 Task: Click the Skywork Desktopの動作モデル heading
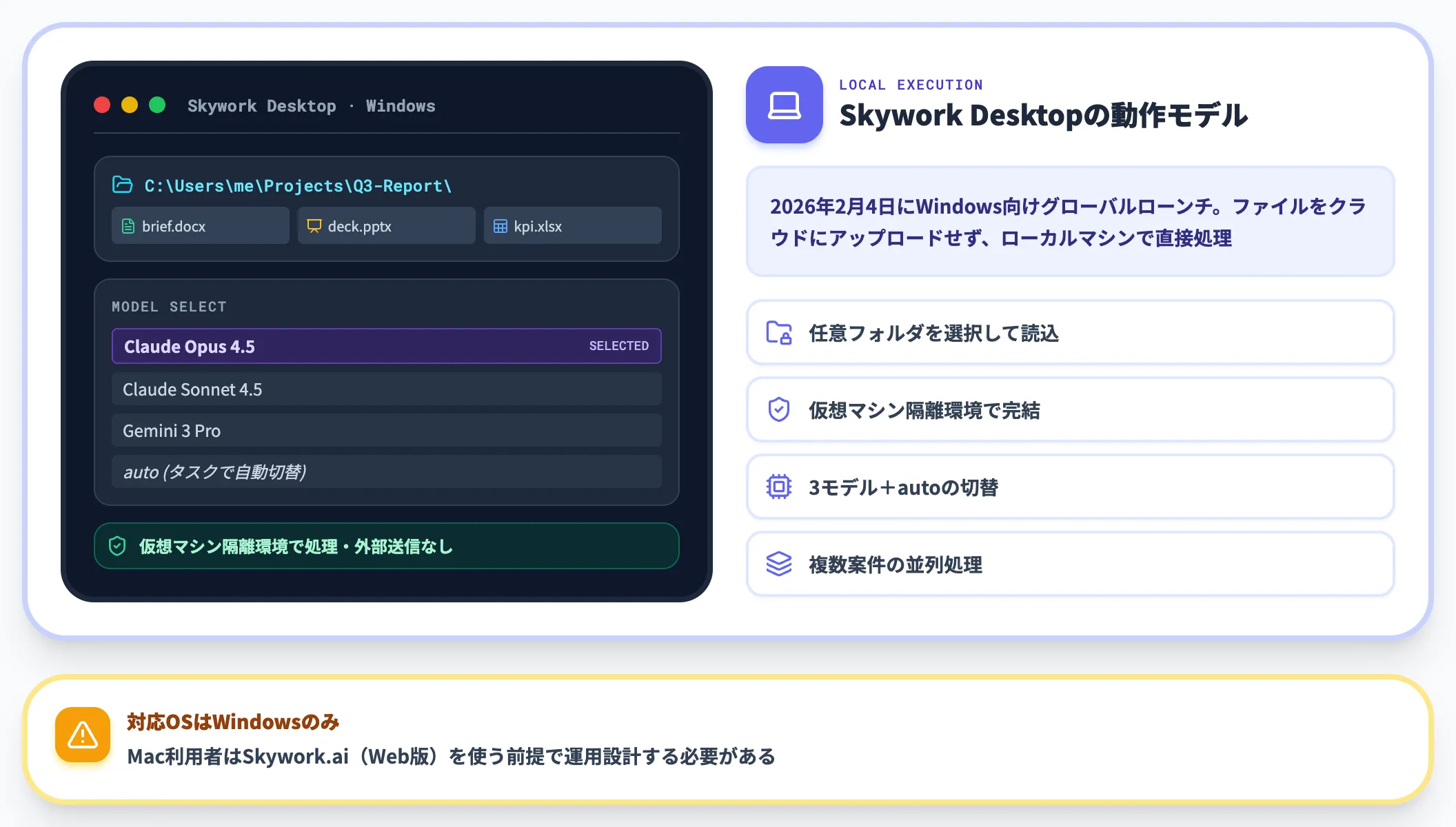click(1044, 115)
